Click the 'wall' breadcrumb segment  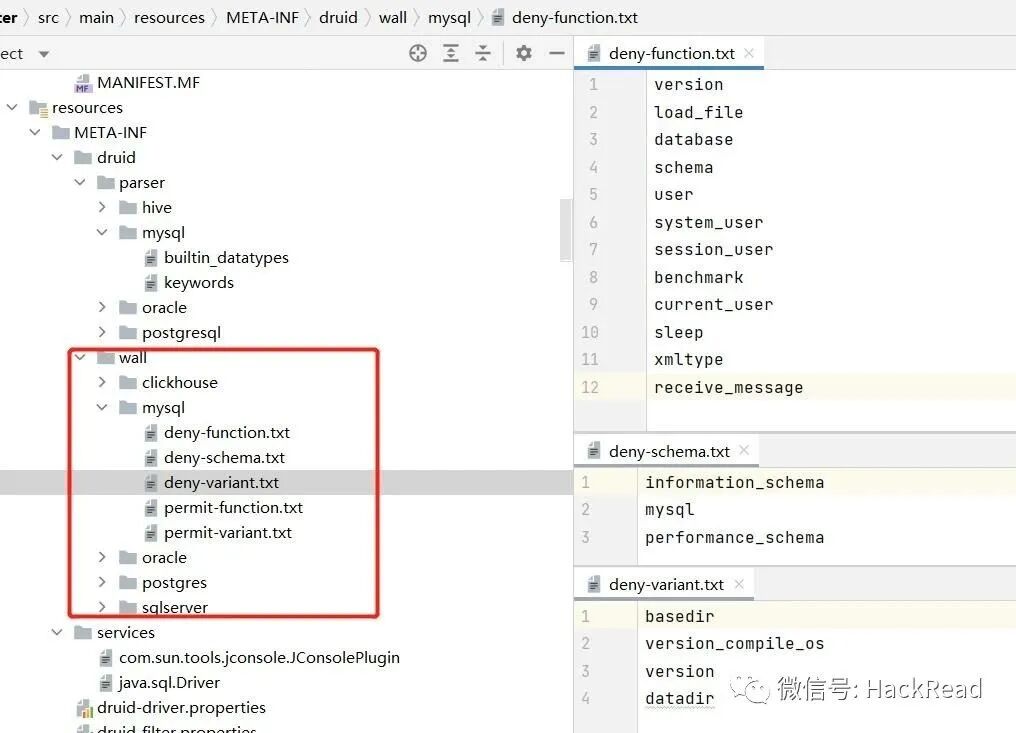(393, 17)
